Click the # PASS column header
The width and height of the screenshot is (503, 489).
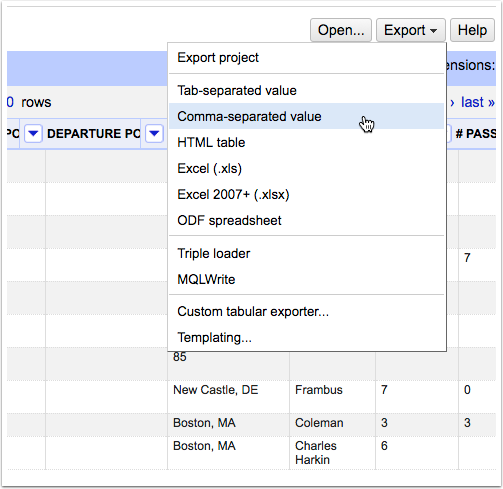tap(476, 134)
